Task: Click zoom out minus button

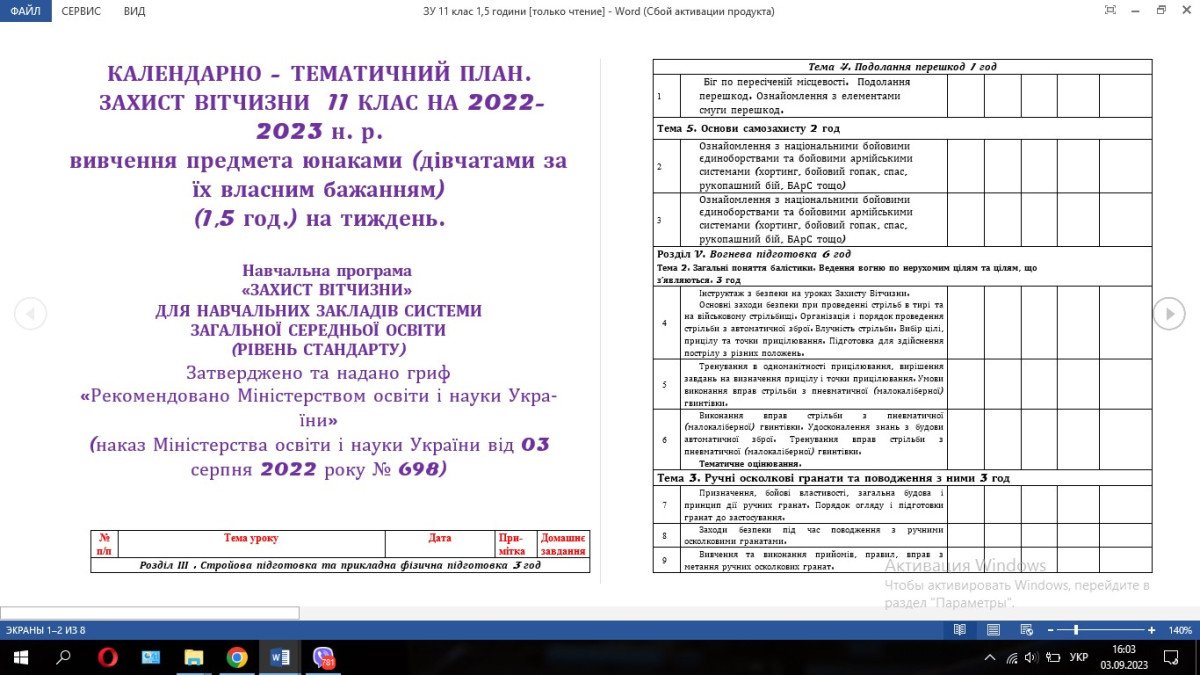Action: coord(1051,630)
